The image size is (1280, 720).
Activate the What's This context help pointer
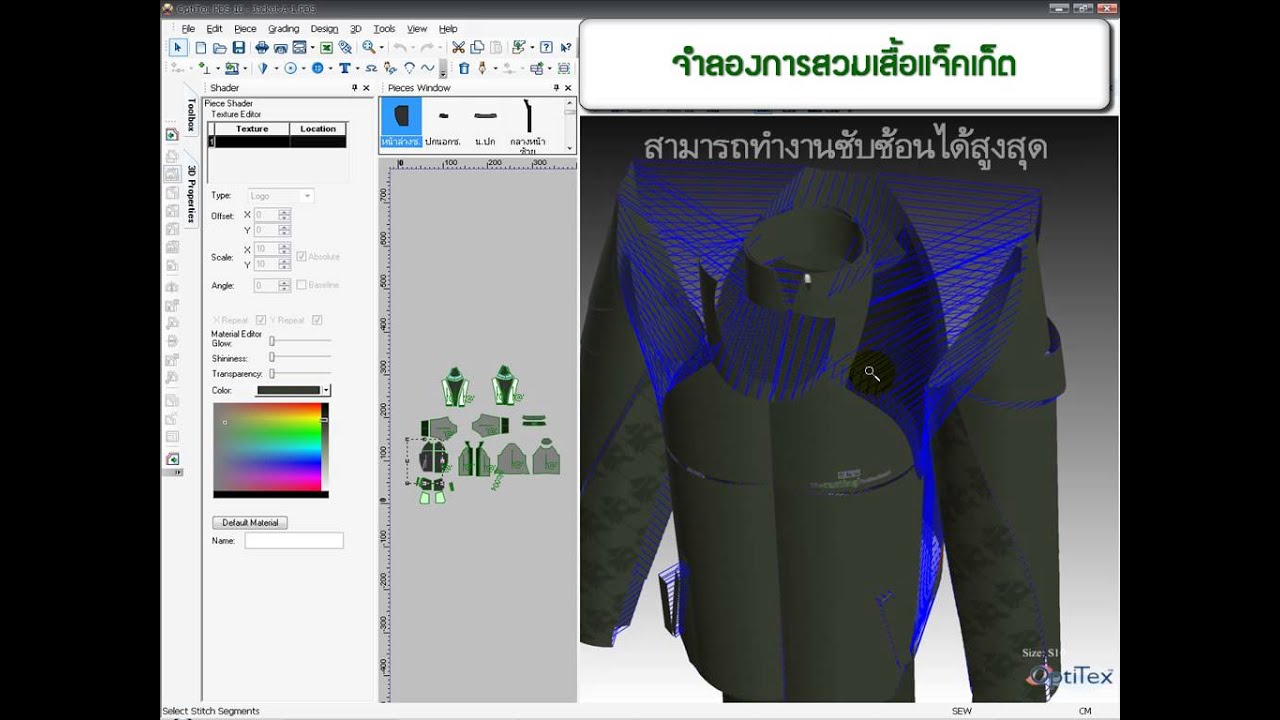[x=567, y=47]
